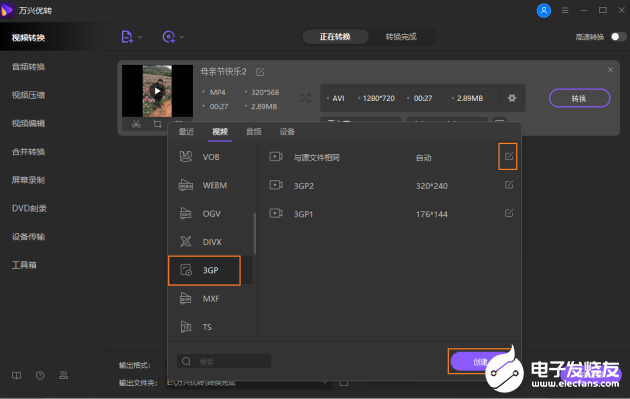Switch to the 转换完成 tab
The height and width of the screenshot is (399, 630).
point(401,37)
